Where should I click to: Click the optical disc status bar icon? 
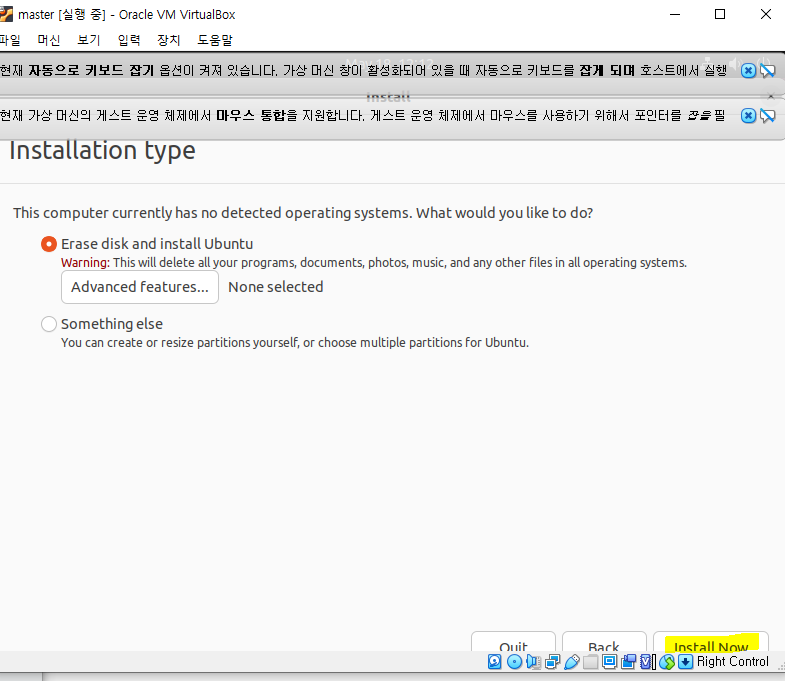pyautogui.click(x=514, y=661)
